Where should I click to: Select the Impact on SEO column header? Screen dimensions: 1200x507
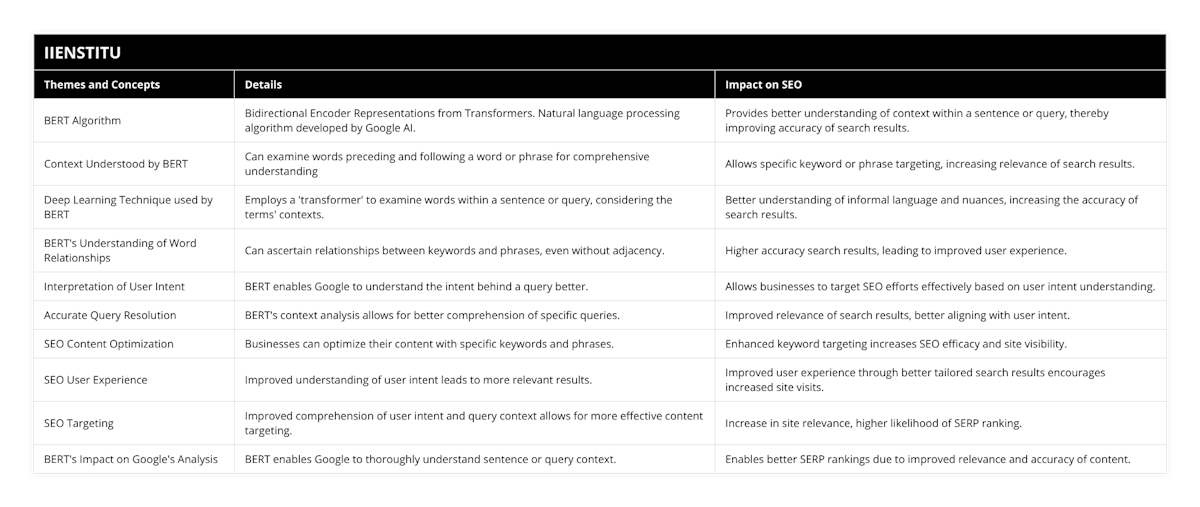coord(763,85)
